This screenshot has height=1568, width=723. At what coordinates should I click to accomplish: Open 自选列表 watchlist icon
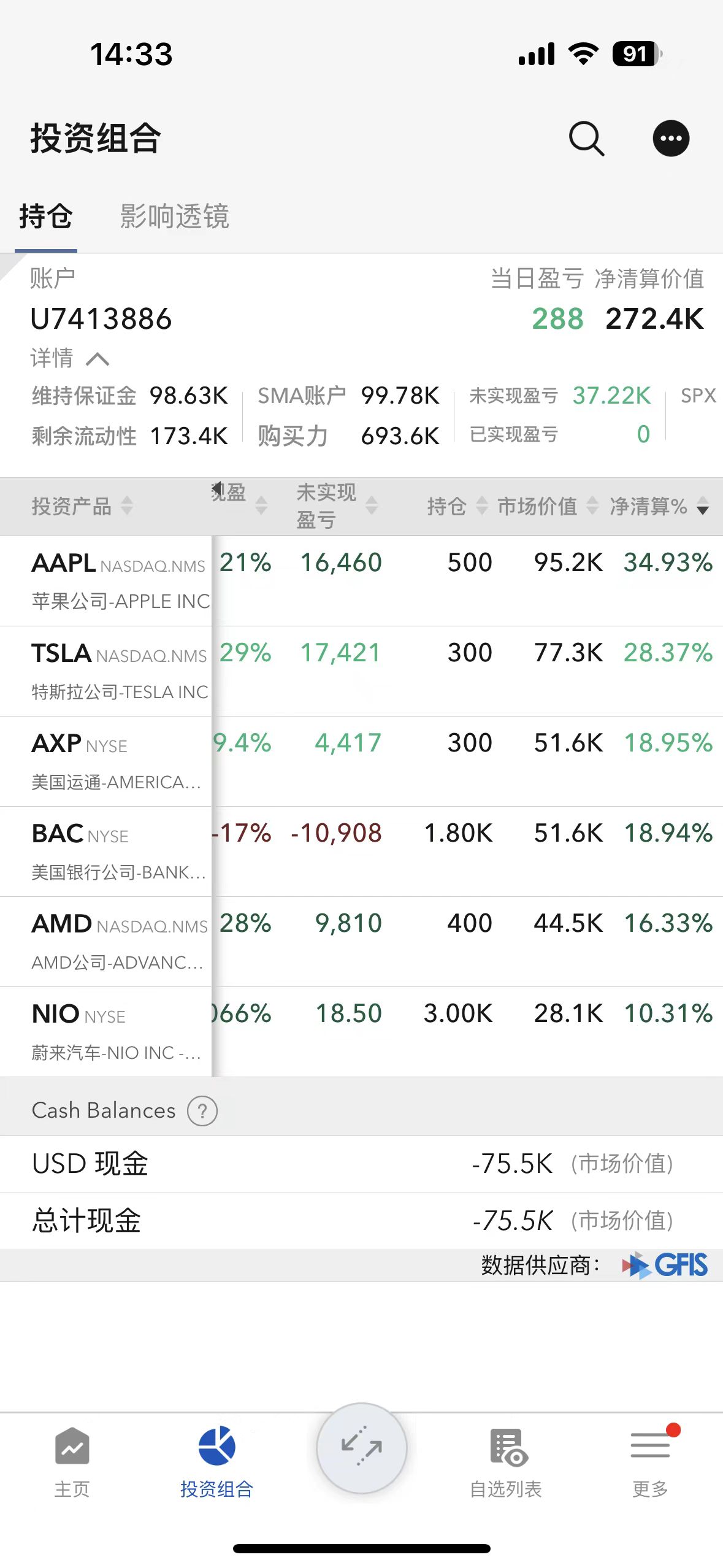point(508,1447)
